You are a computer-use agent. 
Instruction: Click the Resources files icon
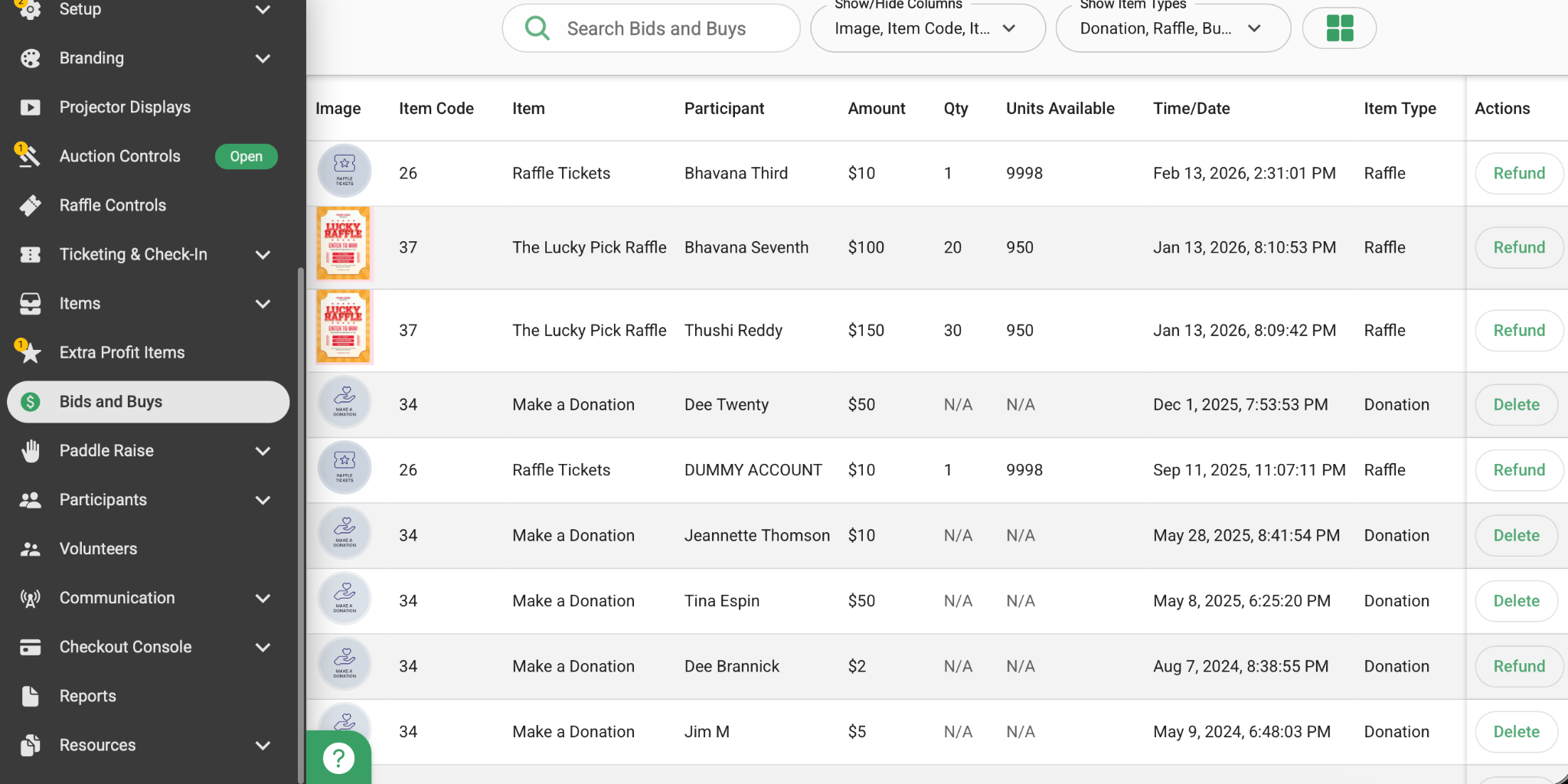point(30,745)
